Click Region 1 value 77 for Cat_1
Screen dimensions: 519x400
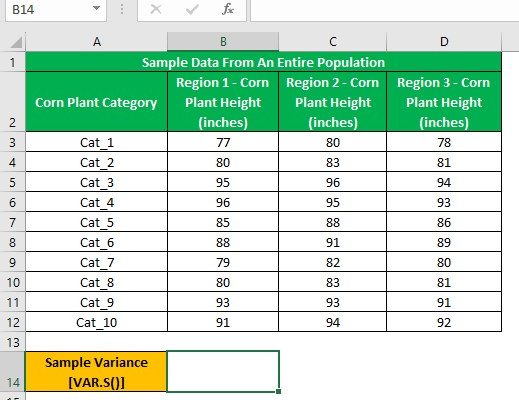[x=223, y=142]
